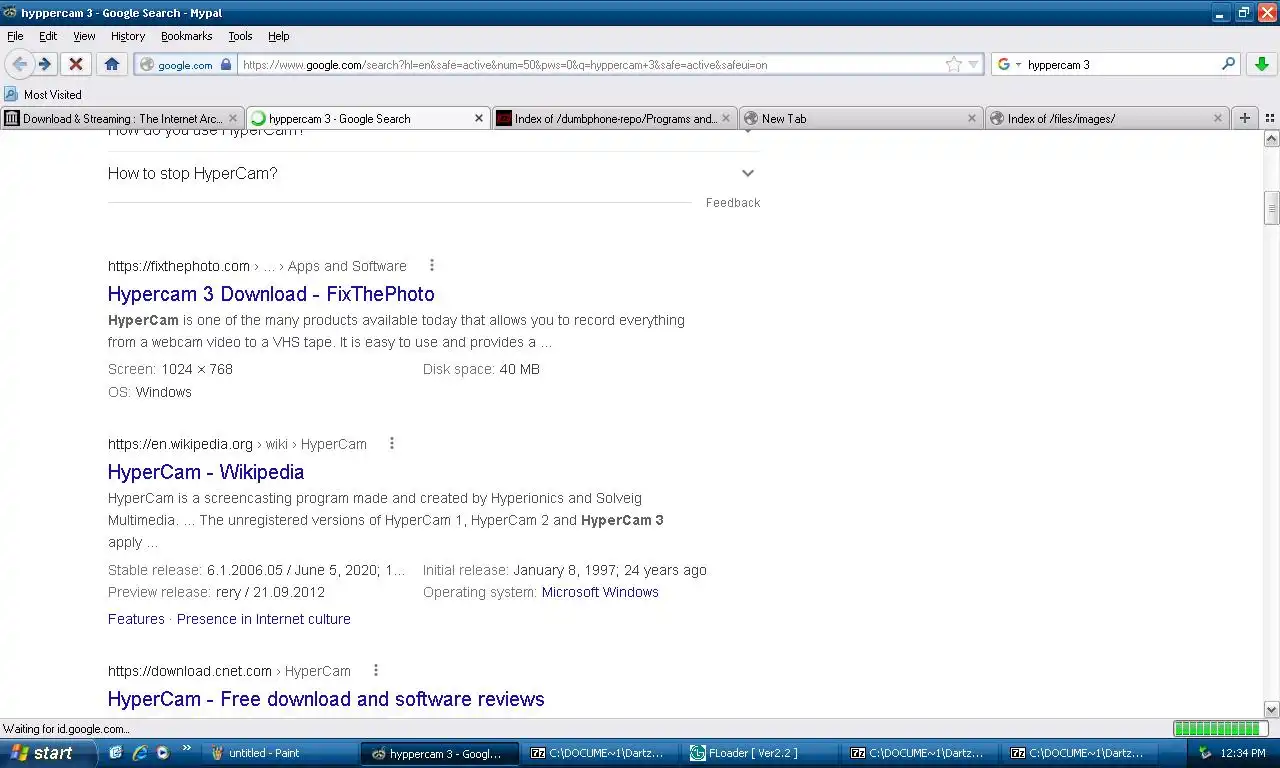Viewport: 1280px width, 768px height.
Task: Launch Internet Explorer from Quick Launch
Action: point(139,753)
